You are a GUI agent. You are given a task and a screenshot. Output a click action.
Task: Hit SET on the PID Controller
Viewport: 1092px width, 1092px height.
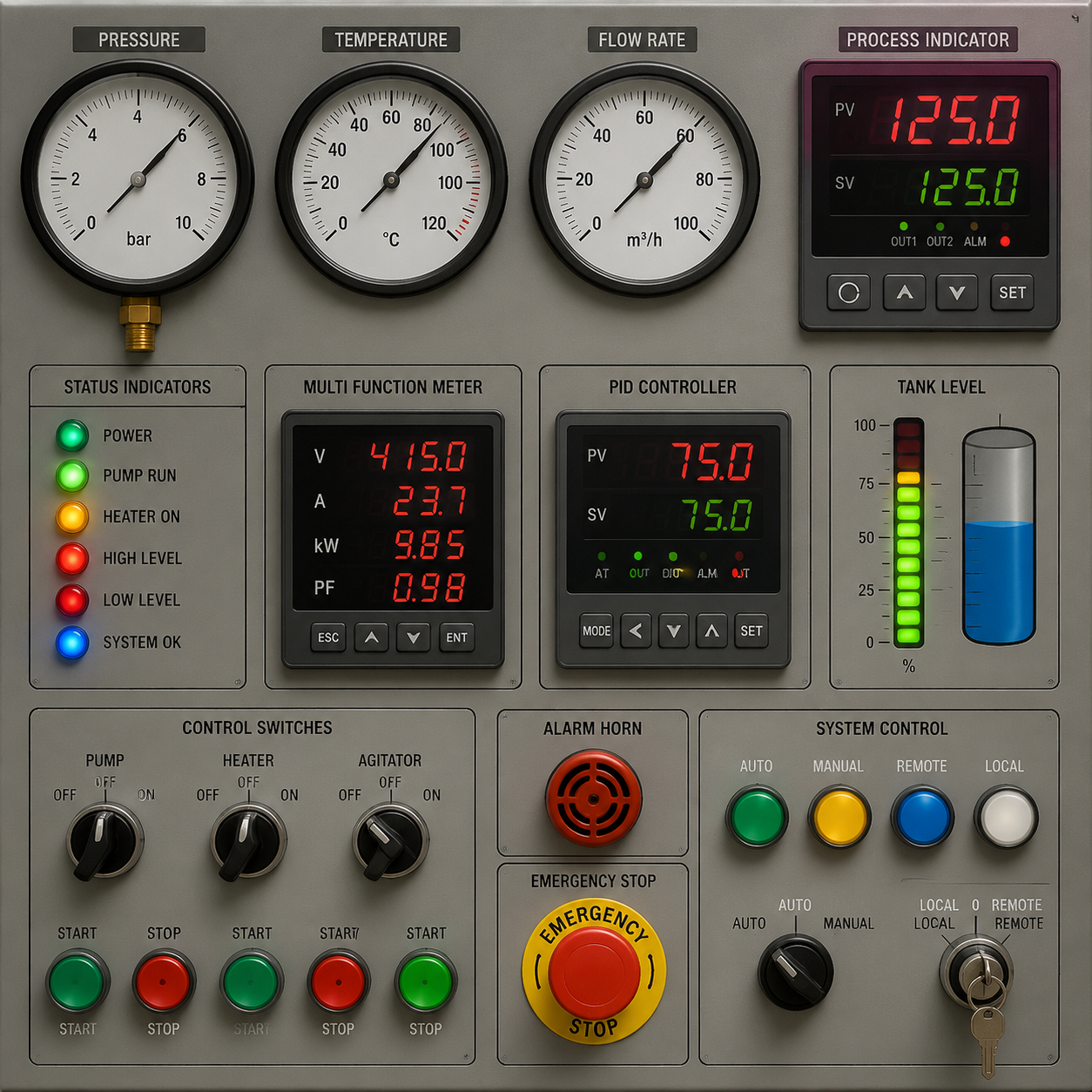[x=752, y=630]
